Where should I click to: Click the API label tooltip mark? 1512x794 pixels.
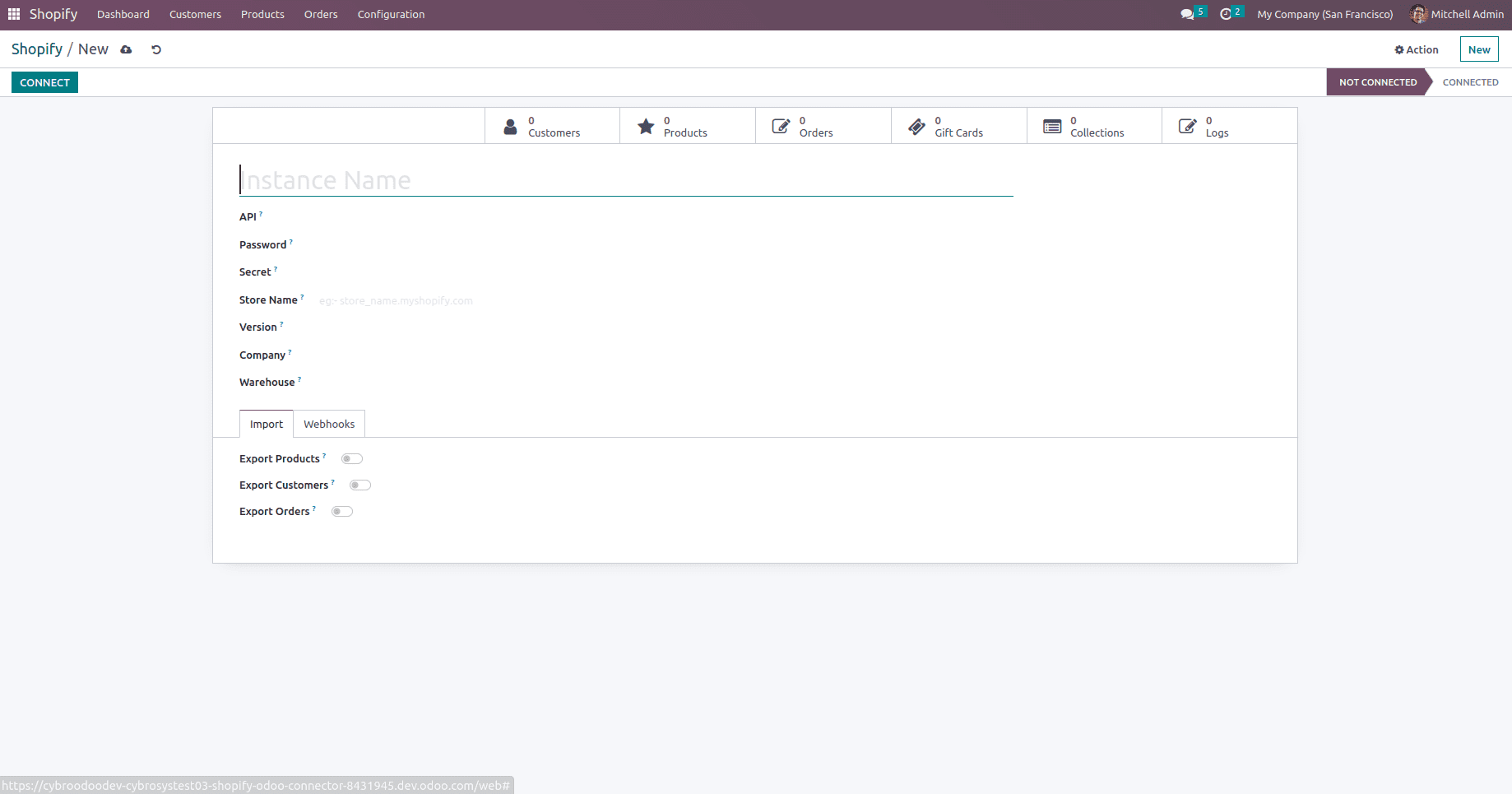tap(261, 214)
